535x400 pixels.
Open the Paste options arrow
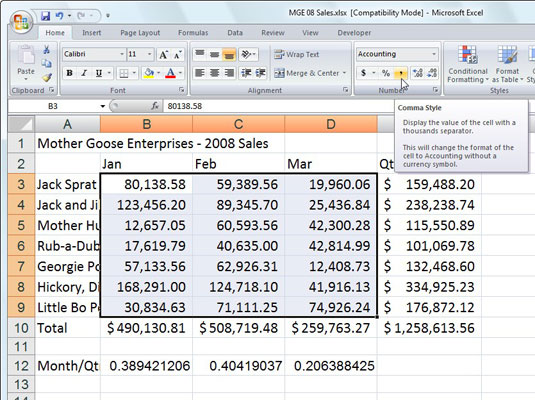point(26,79)
